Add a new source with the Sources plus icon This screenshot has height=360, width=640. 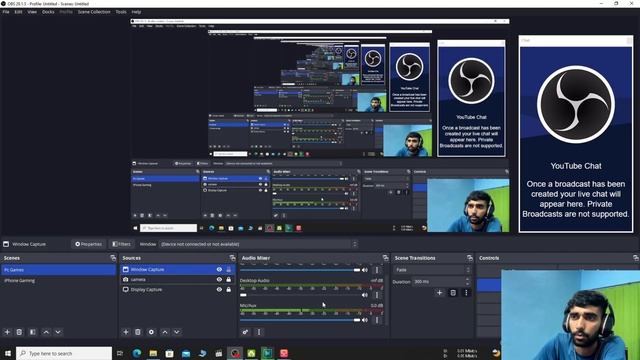tap(126, 332)
